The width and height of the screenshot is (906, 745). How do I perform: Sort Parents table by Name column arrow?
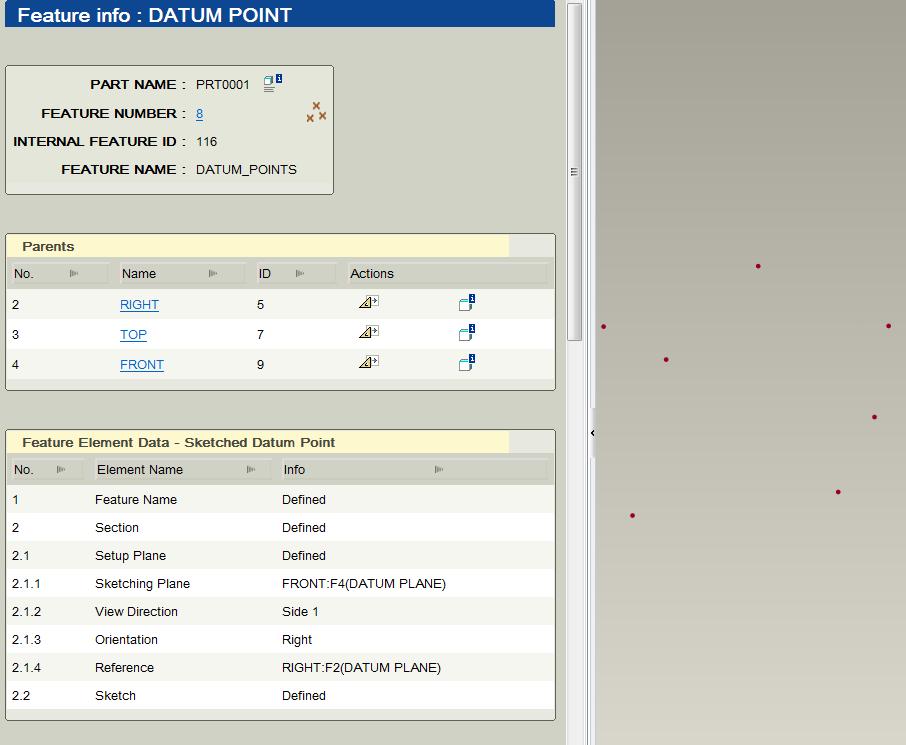pos(213,273)
